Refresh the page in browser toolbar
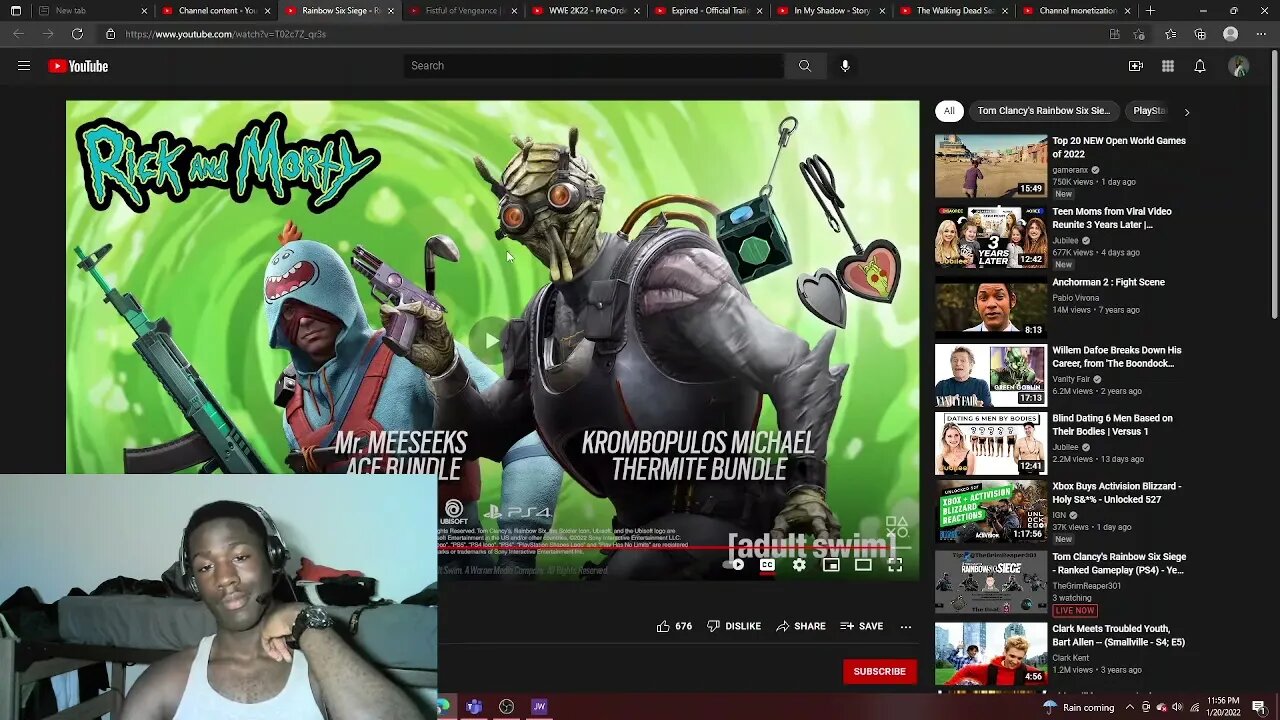1280x720 pixels. click(77, 34)
